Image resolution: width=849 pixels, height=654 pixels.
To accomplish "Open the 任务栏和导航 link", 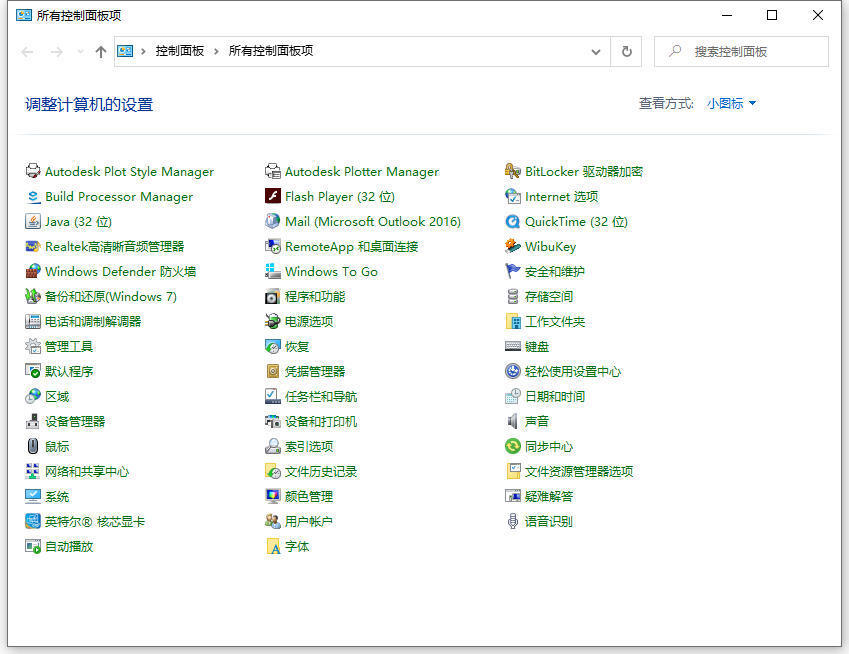I will click(x=321, y=396).
